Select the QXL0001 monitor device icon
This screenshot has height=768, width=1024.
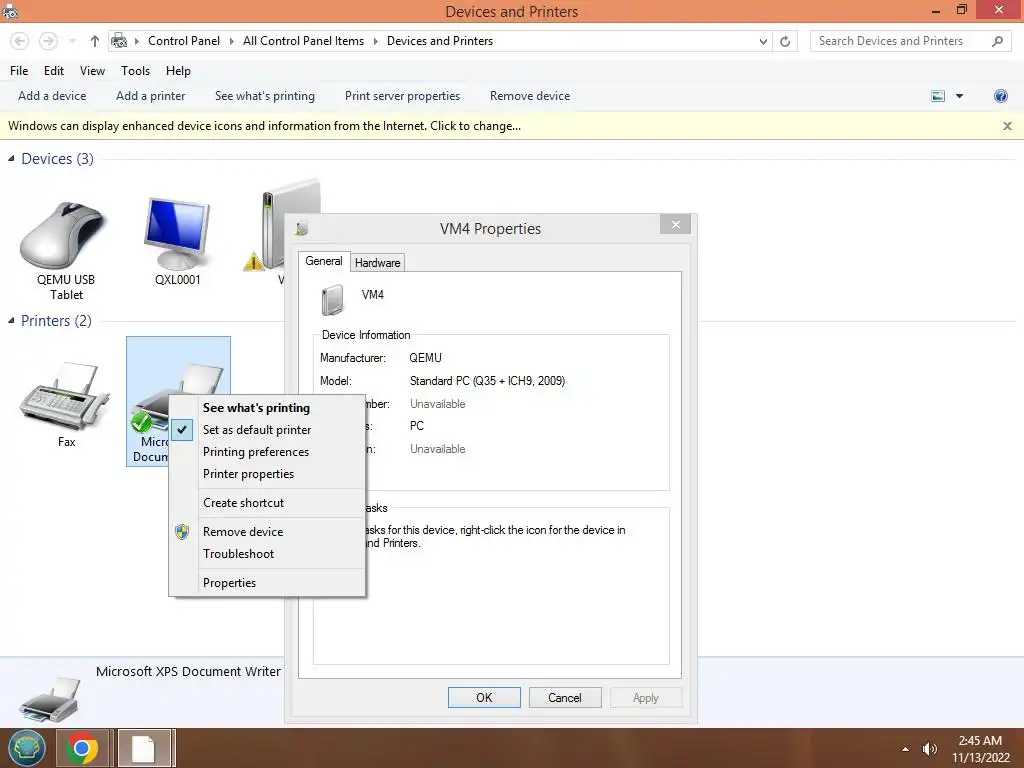tap(177, 234)
